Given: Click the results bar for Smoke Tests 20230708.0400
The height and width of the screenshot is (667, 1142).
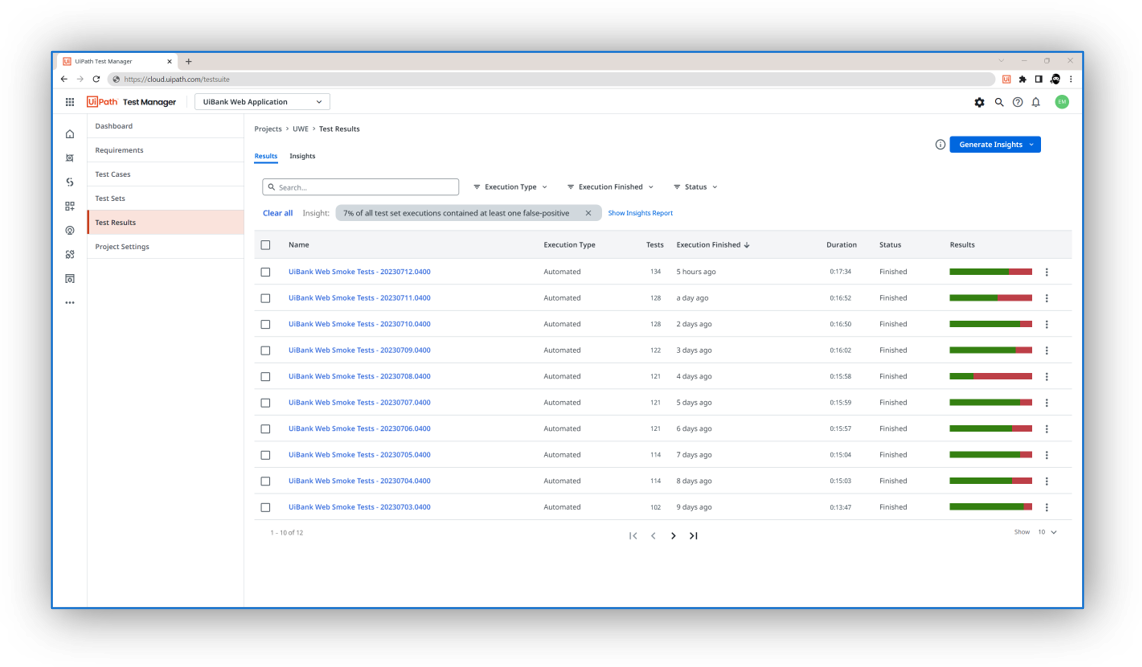Looking at the screenshot, I should pos(991,376).
